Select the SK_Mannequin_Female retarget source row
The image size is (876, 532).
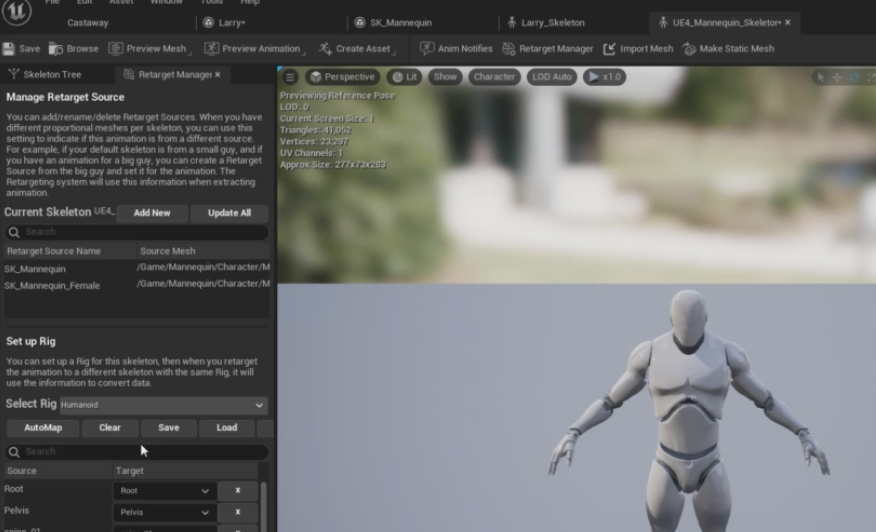tap(137, 285)
